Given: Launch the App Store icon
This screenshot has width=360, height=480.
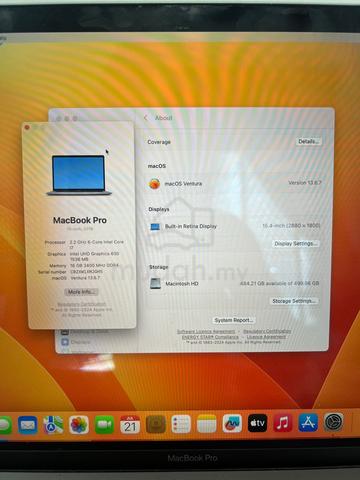Looking at the screenshot, I should pyautogui.click(x=308, y=423).
